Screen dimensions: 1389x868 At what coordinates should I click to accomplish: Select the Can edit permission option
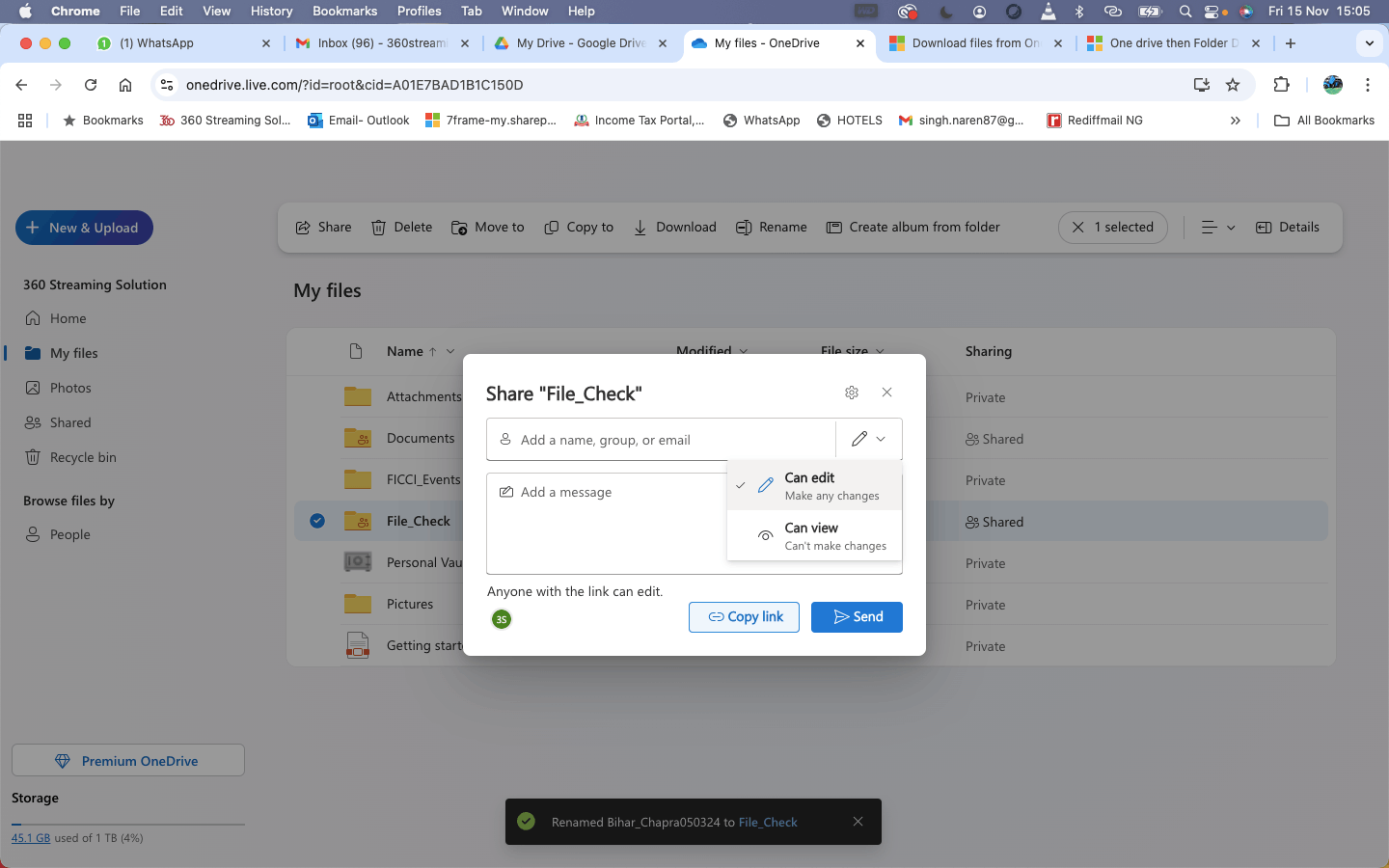[x=814, y=485]
